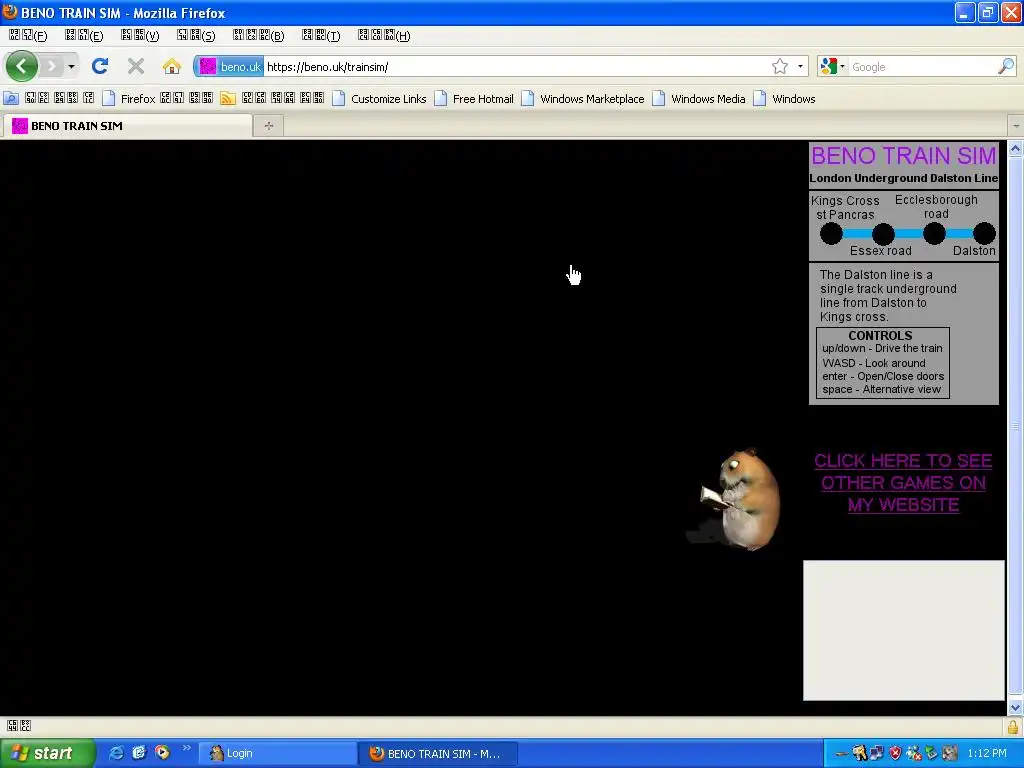Click the Kings Cross st Pancras station dot
Viewport: 1024px width, 768px height.
(x=831, y=233)
